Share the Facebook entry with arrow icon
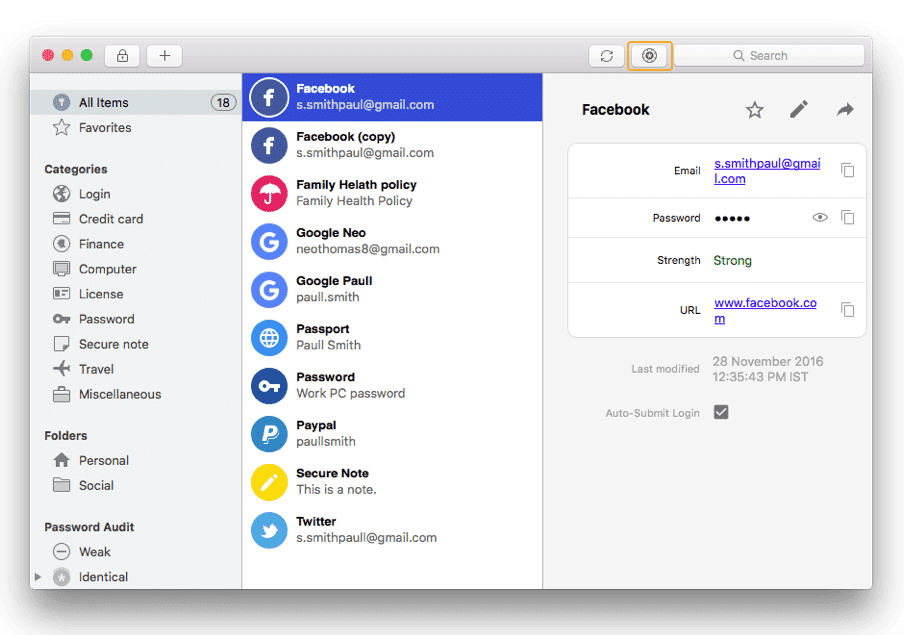 845,109
